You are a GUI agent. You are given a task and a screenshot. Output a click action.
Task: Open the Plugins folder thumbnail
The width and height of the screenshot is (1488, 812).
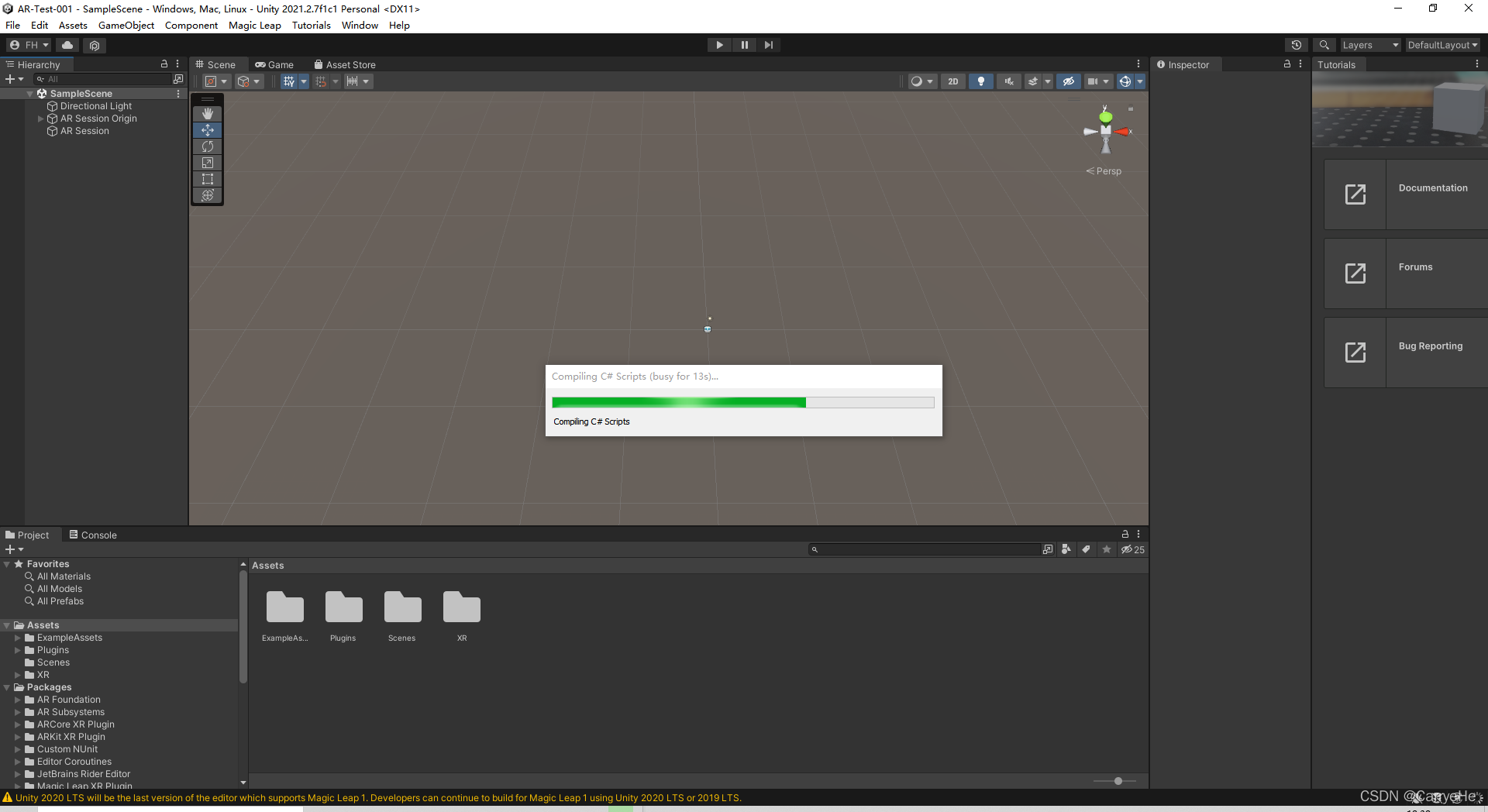point(343,607)
